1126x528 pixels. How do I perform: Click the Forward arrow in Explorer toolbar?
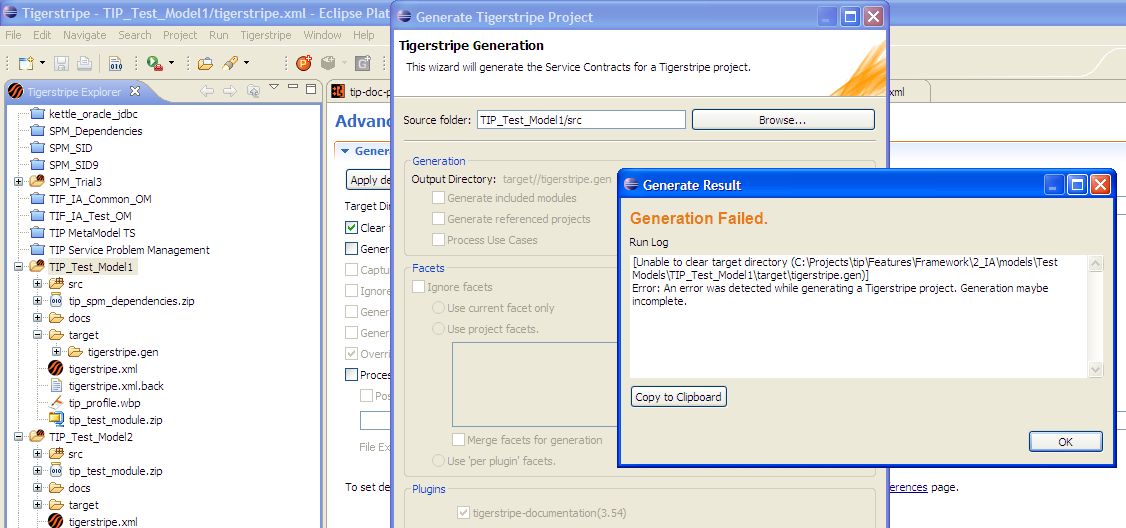tap(230, 91)
